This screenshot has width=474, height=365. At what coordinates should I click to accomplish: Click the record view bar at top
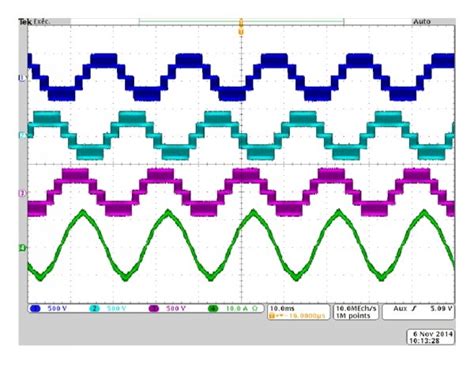241,22
